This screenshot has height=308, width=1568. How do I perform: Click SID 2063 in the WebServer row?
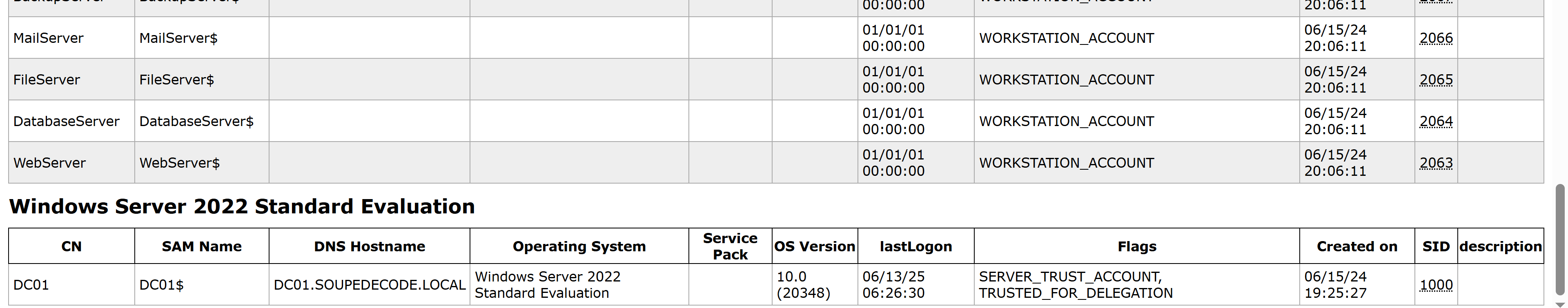click(1436, 163)
